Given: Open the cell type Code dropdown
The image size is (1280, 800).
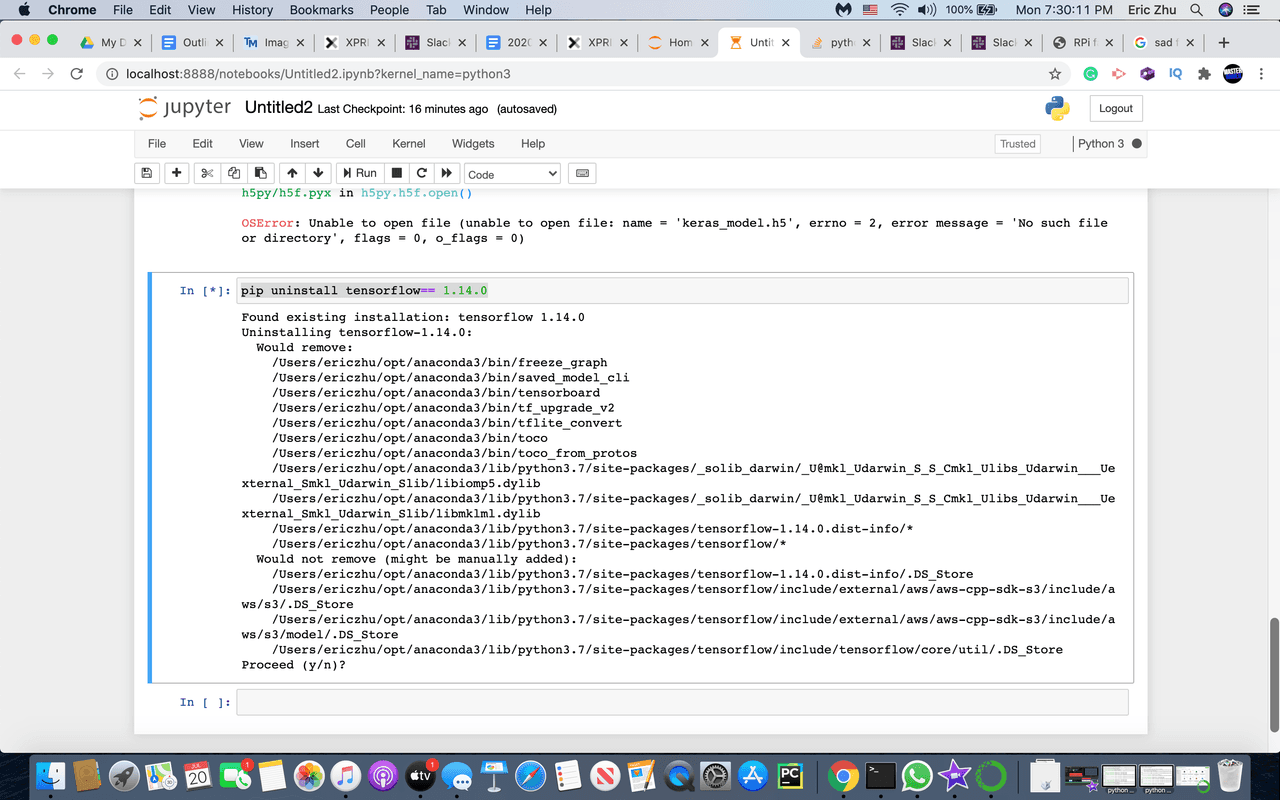Looking at the screenshot, I should [512, 174].
